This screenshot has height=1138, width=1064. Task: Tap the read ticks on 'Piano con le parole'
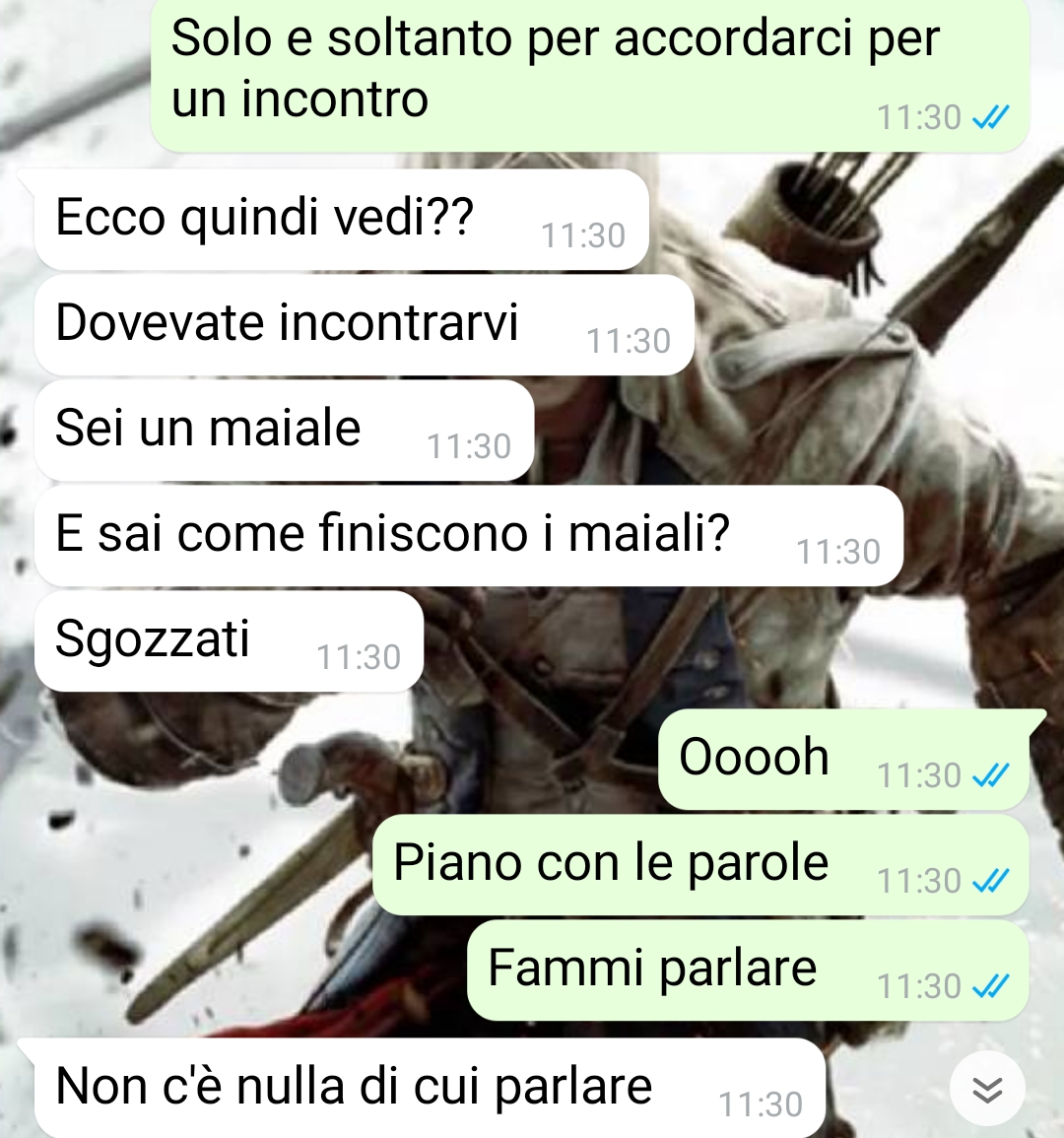990,881
